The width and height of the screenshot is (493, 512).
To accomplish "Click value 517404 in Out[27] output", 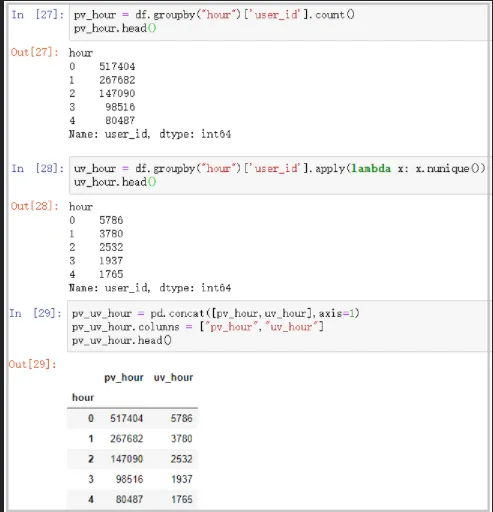I will coord(117,66).
